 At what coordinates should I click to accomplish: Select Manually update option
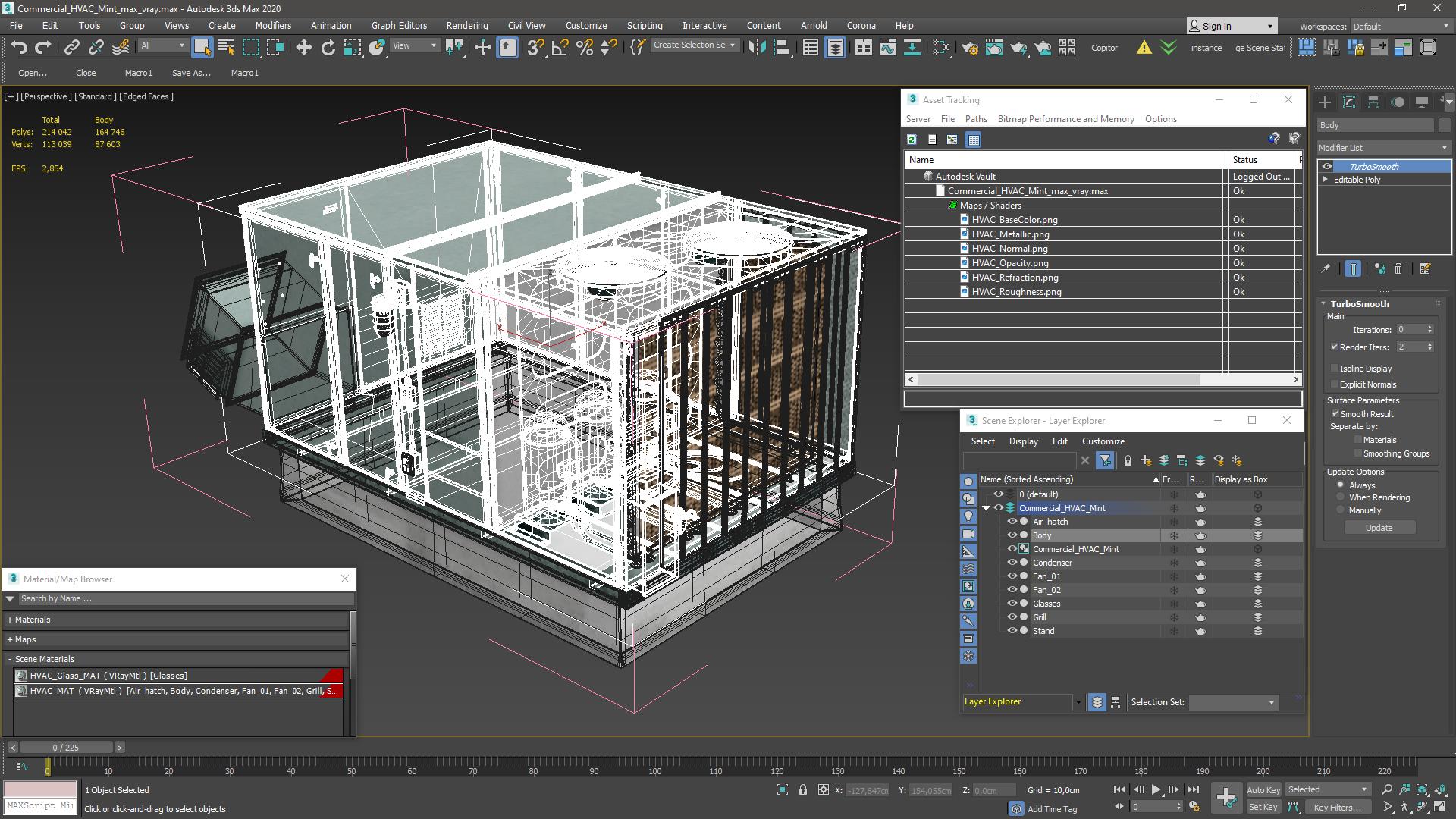click(1341, 510)
